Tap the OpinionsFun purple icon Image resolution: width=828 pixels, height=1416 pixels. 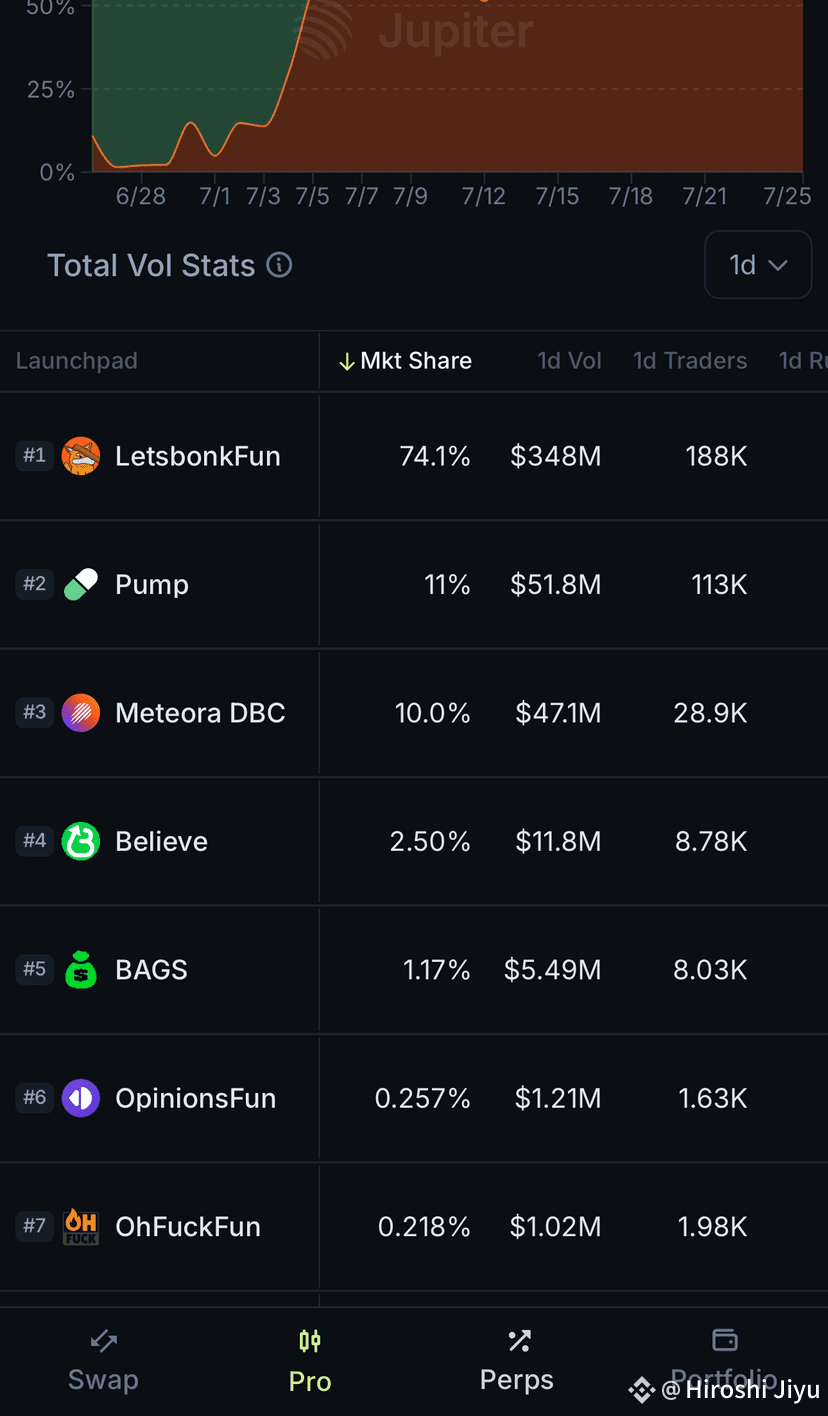[x=81, y=1098]
